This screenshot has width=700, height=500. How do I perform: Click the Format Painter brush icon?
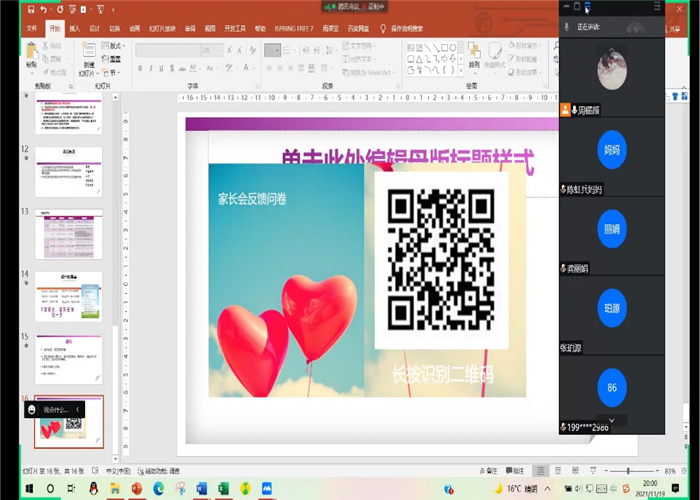(46, 72)
